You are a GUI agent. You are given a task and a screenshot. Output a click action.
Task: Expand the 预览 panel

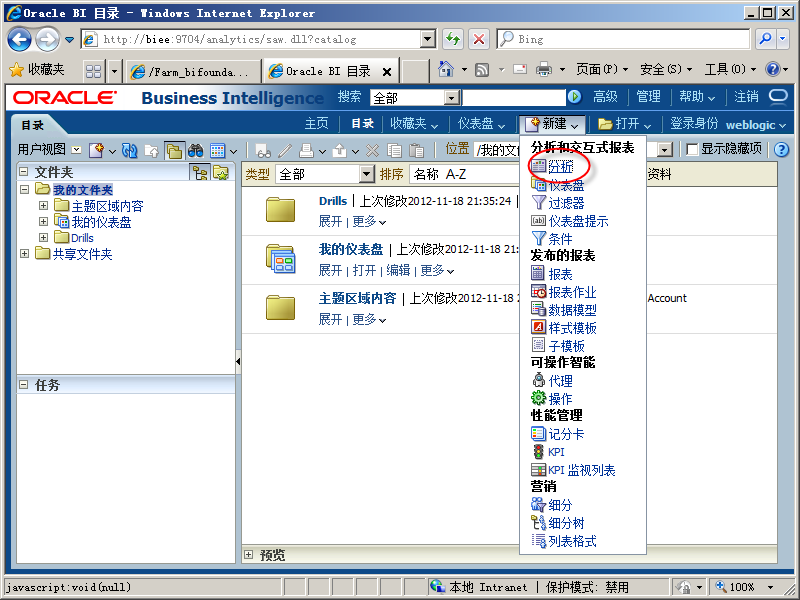(248, 555)
